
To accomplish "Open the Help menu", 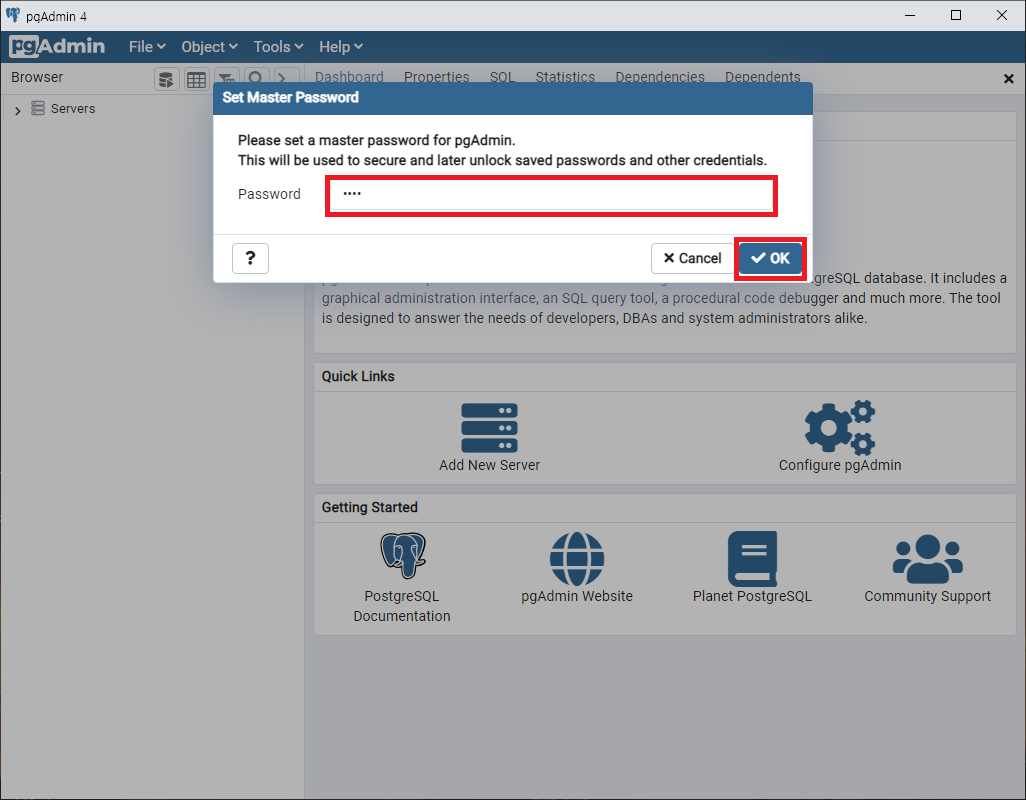I will [340, 47].
